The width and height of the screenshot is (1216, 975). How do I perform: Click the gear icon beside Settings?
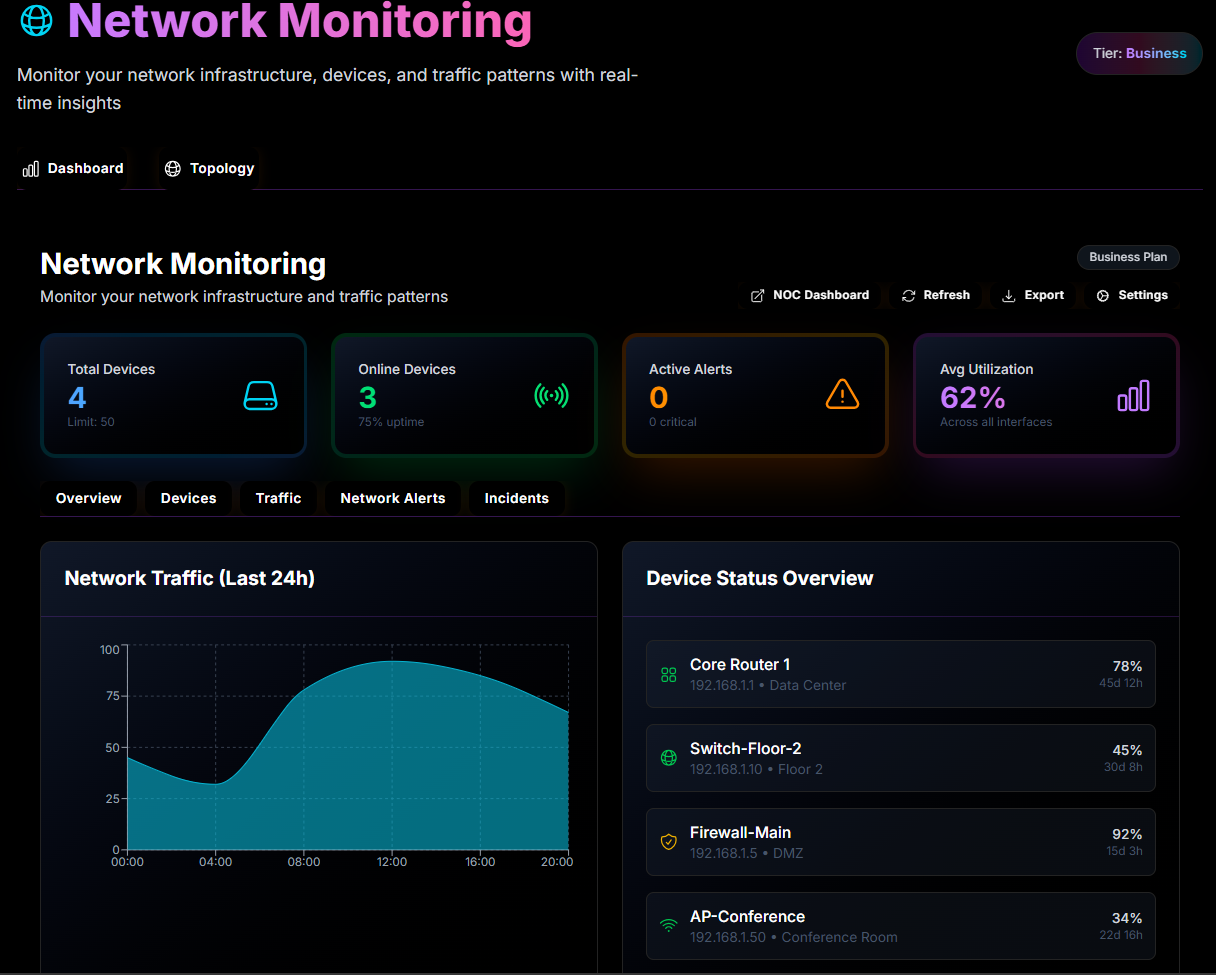pyautogui.click(x=1103, y=296)
